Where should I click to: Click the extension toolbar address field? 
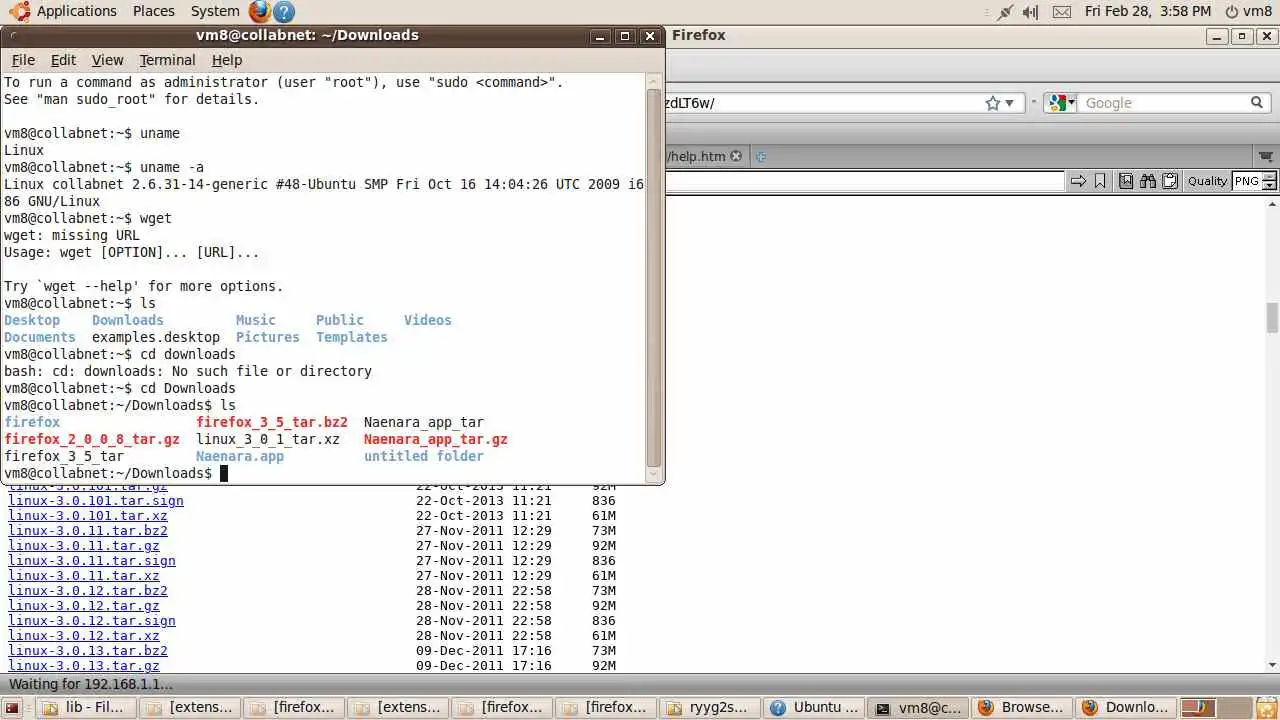(x=865, y=181)
